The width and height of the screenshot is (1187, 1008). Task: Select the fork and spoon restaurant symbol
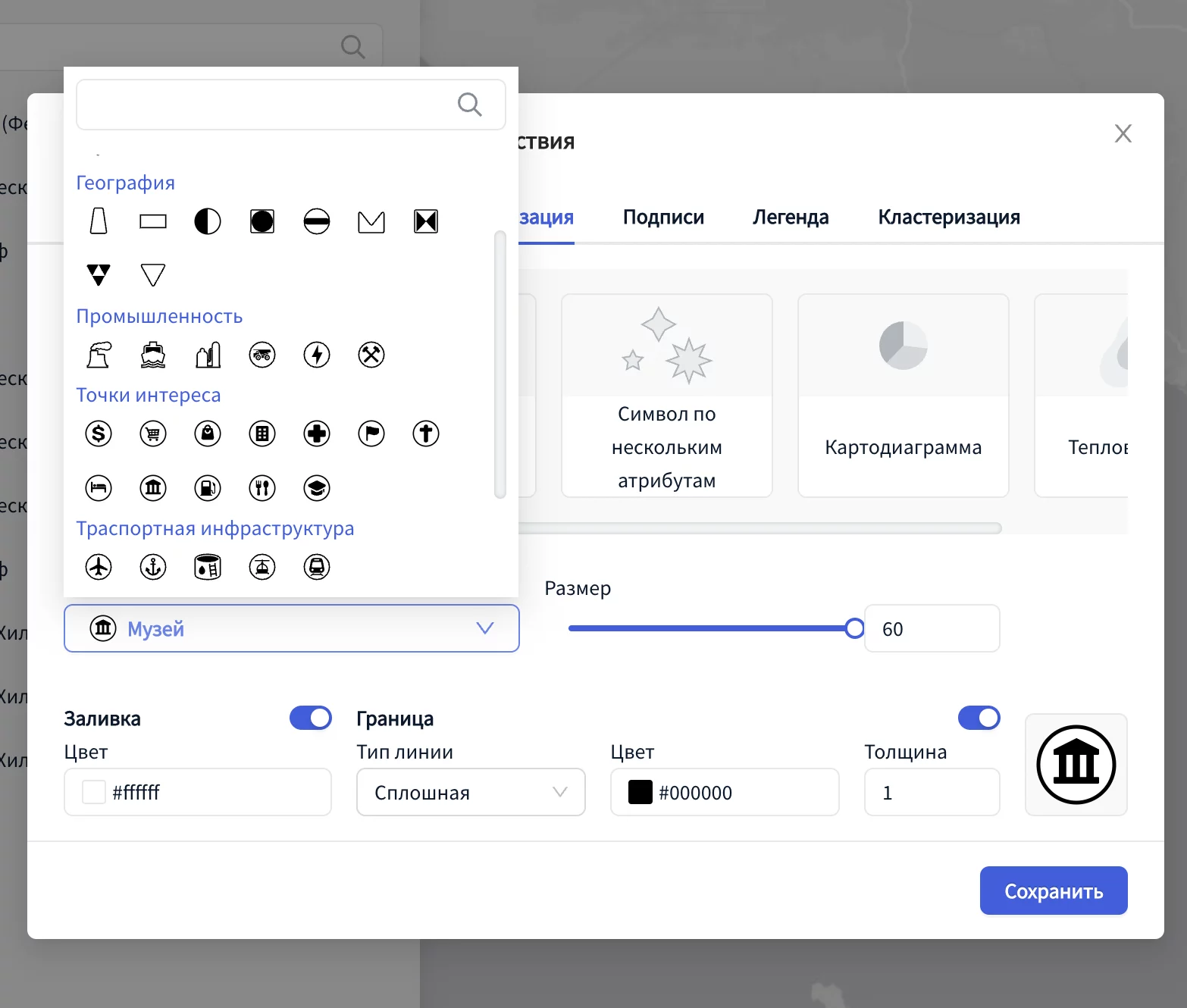click(262, 488)
